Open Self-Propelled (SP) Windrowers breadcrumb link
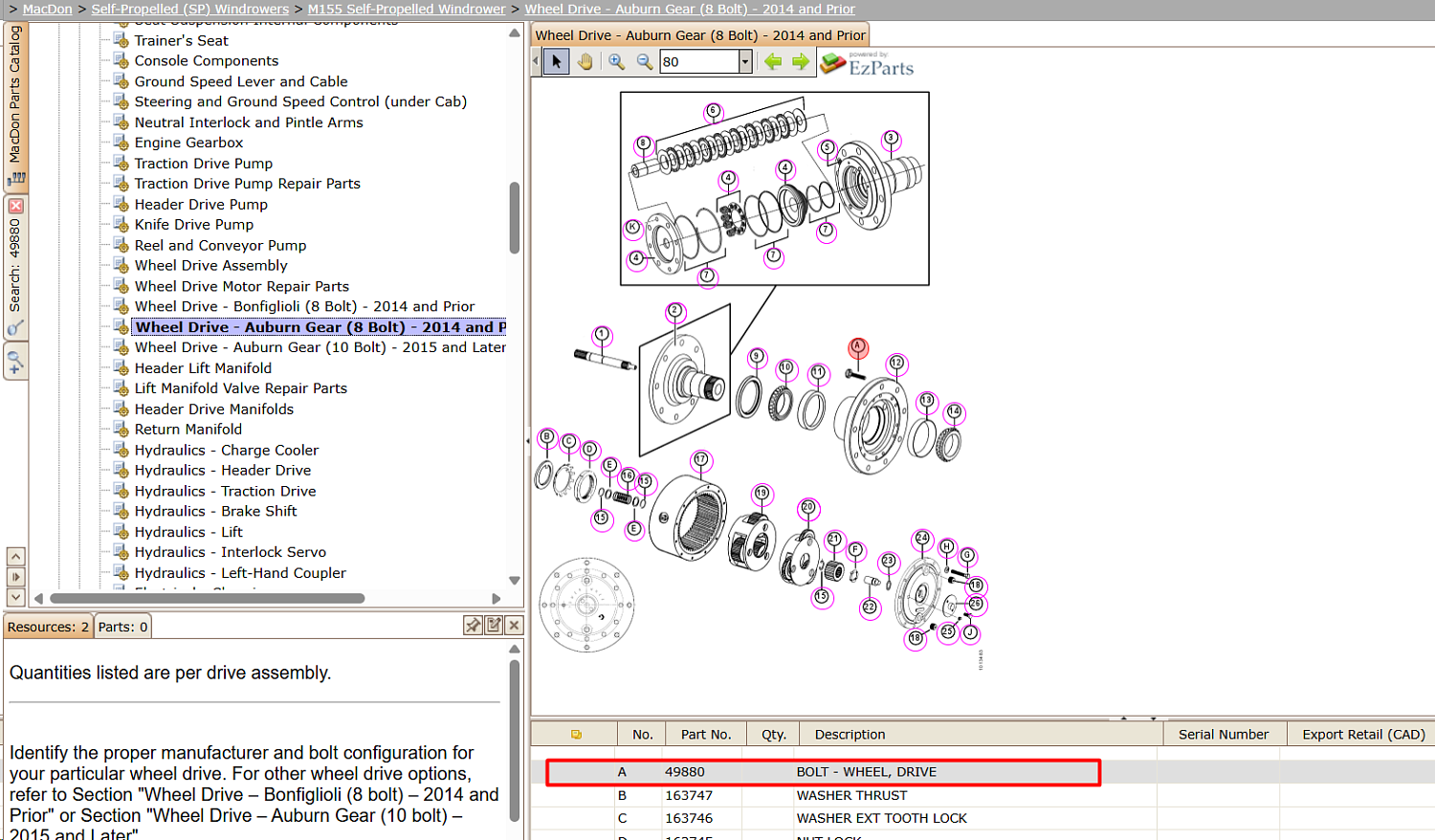Image resolution: width=1435 pixels, height=840 pixels. click(190, 9)
